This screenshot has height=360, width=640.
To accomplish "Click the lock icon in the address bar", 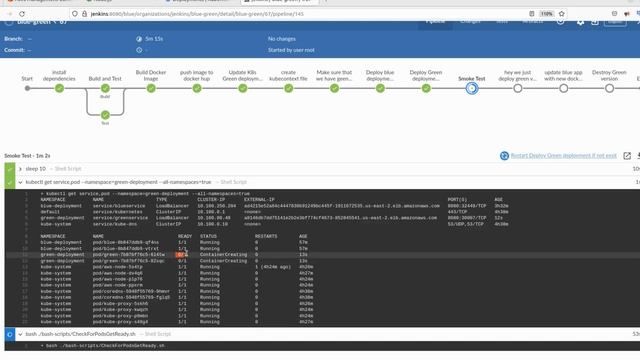I will pos(84,14).
